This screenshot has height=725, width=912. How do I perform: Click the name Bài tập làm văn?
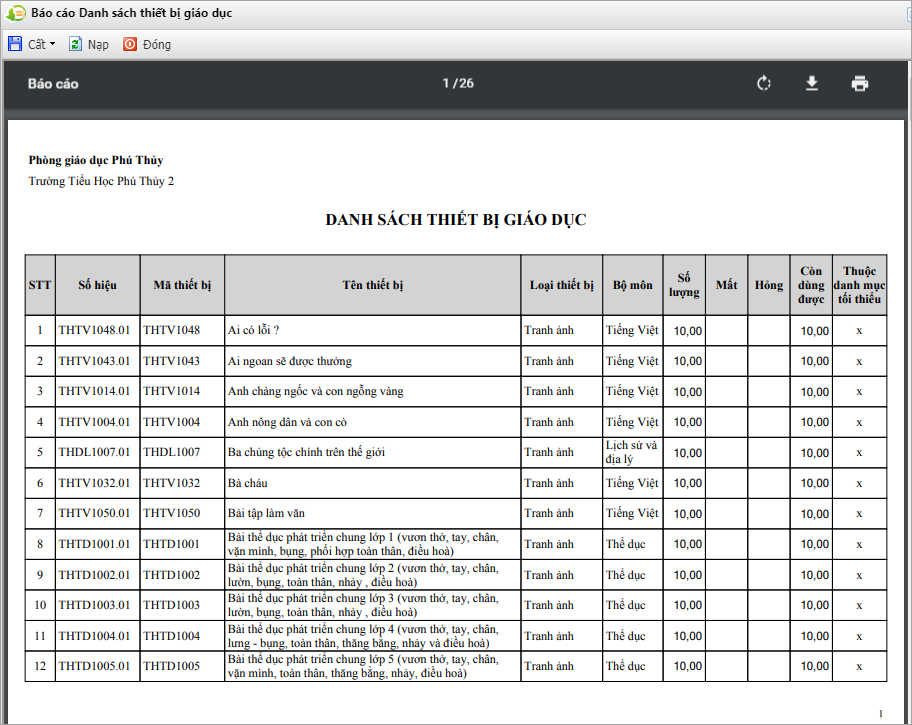click(x=266, y=513)
